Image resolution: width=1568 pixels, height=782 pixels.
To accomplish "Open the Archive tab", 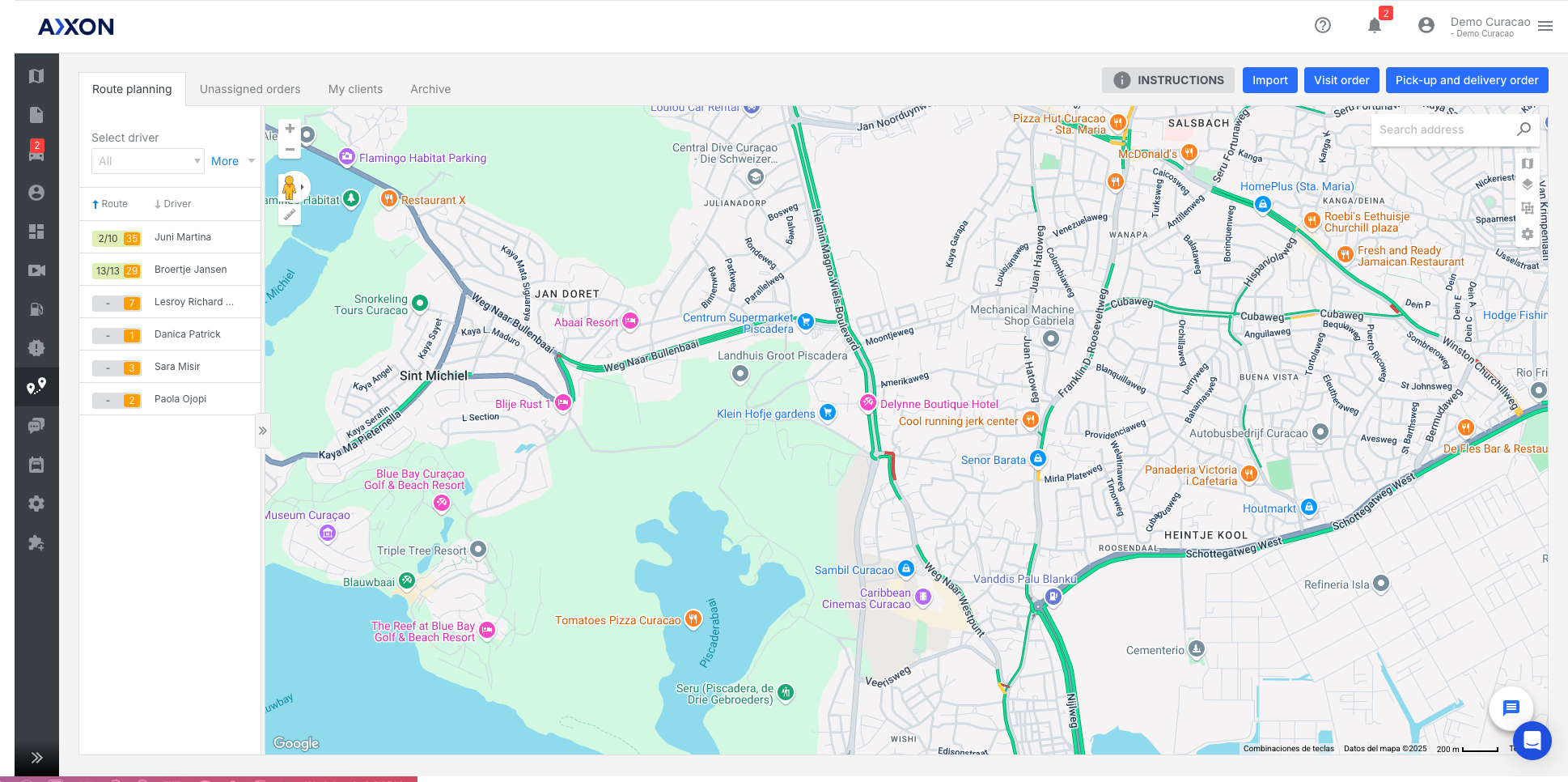I will (430, 89).
